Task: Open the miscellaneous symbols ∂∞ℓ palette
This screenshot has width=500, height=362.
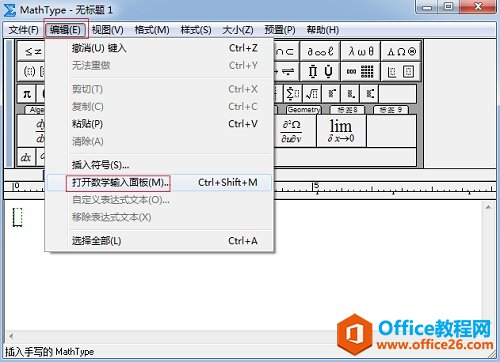Action: tap(320, 51)
